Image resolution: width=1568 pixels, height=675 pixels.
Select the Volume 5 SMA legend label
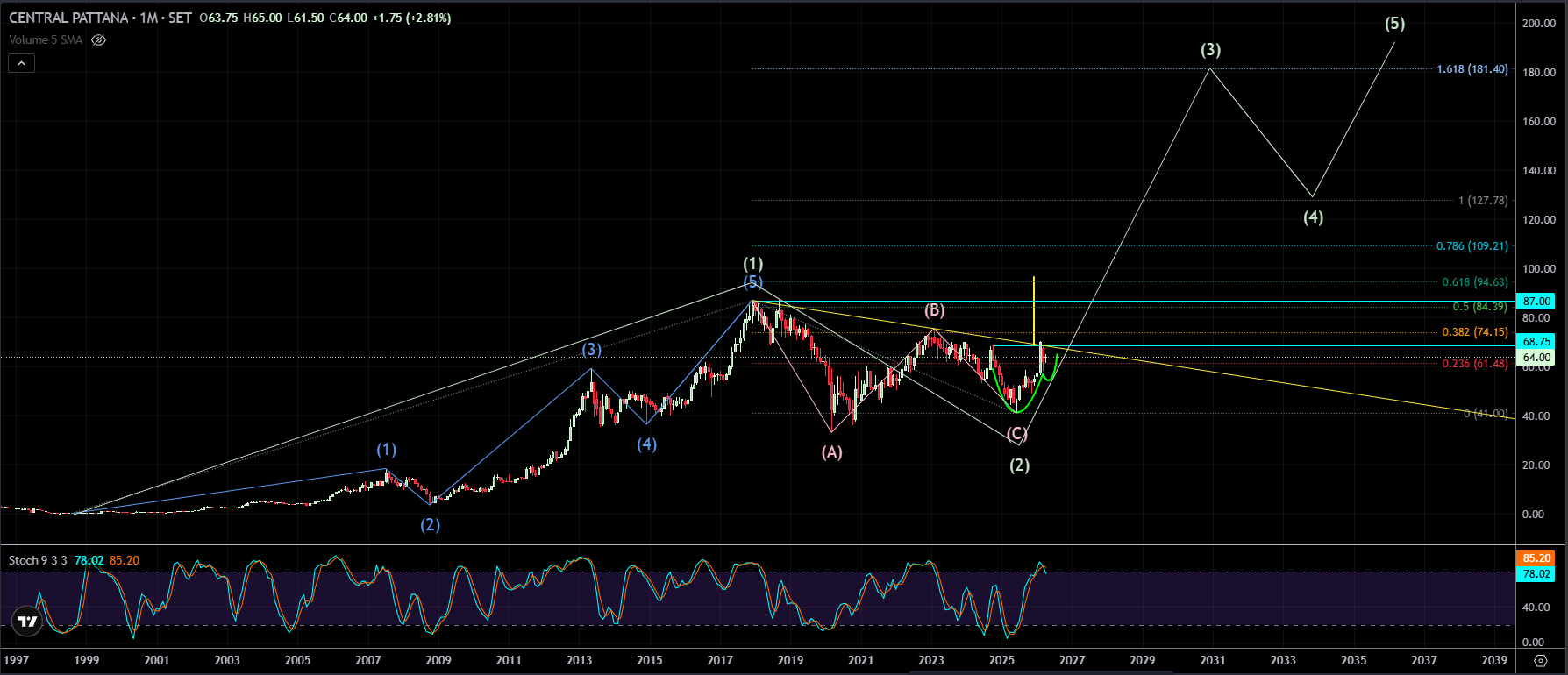click(46, 39)
